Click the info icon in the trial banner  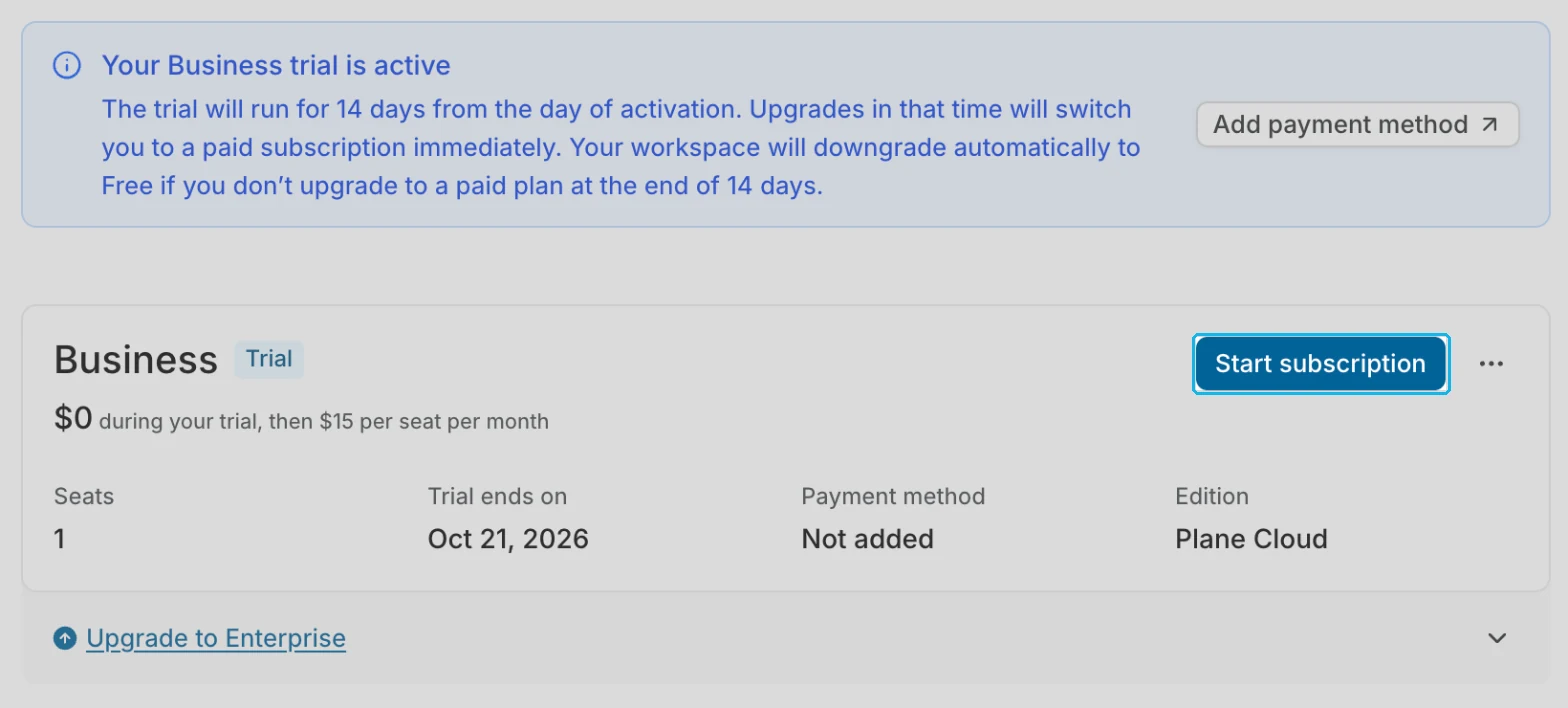pos(66,66)
